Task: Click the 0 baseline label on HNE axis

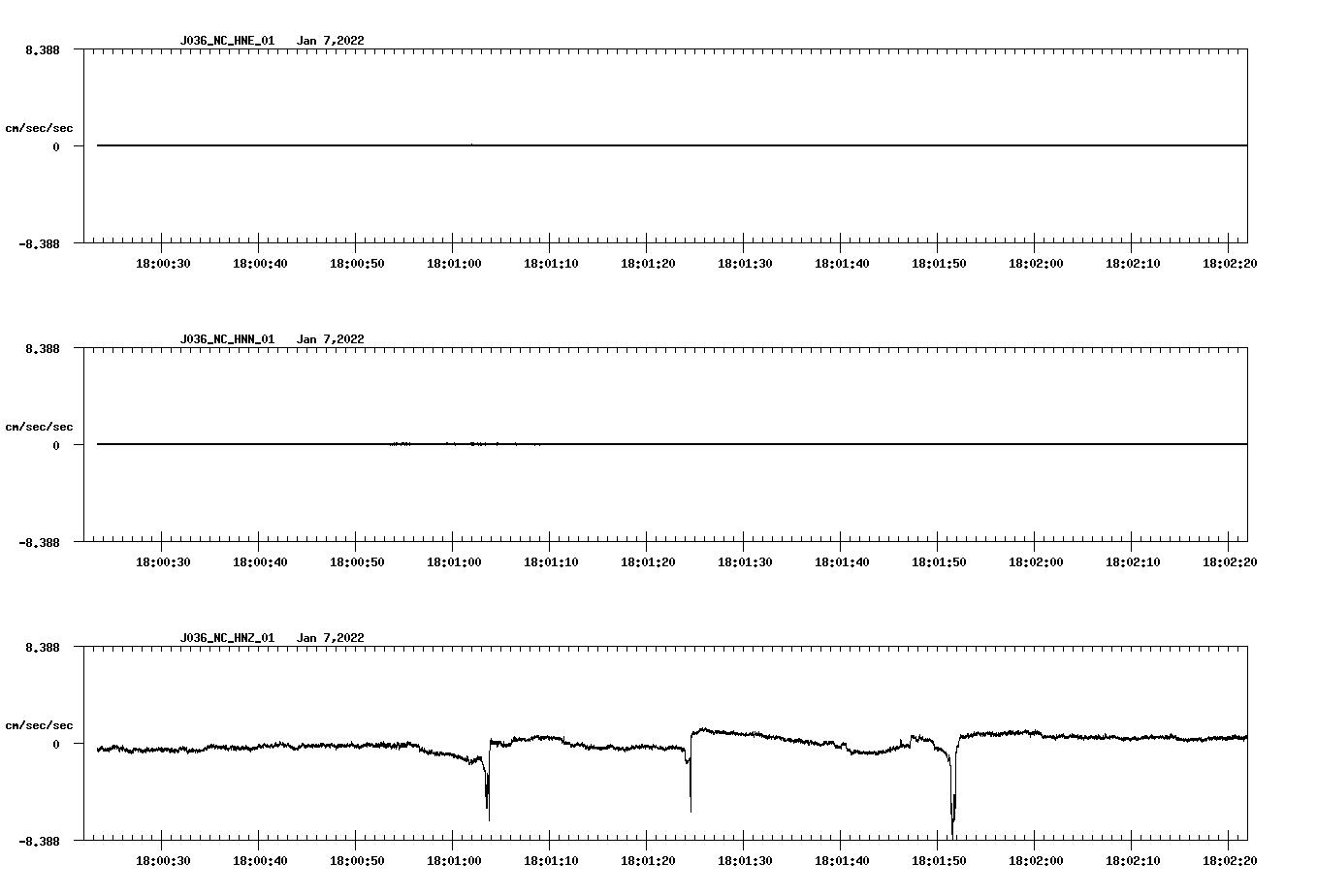Action: [56, 146]
